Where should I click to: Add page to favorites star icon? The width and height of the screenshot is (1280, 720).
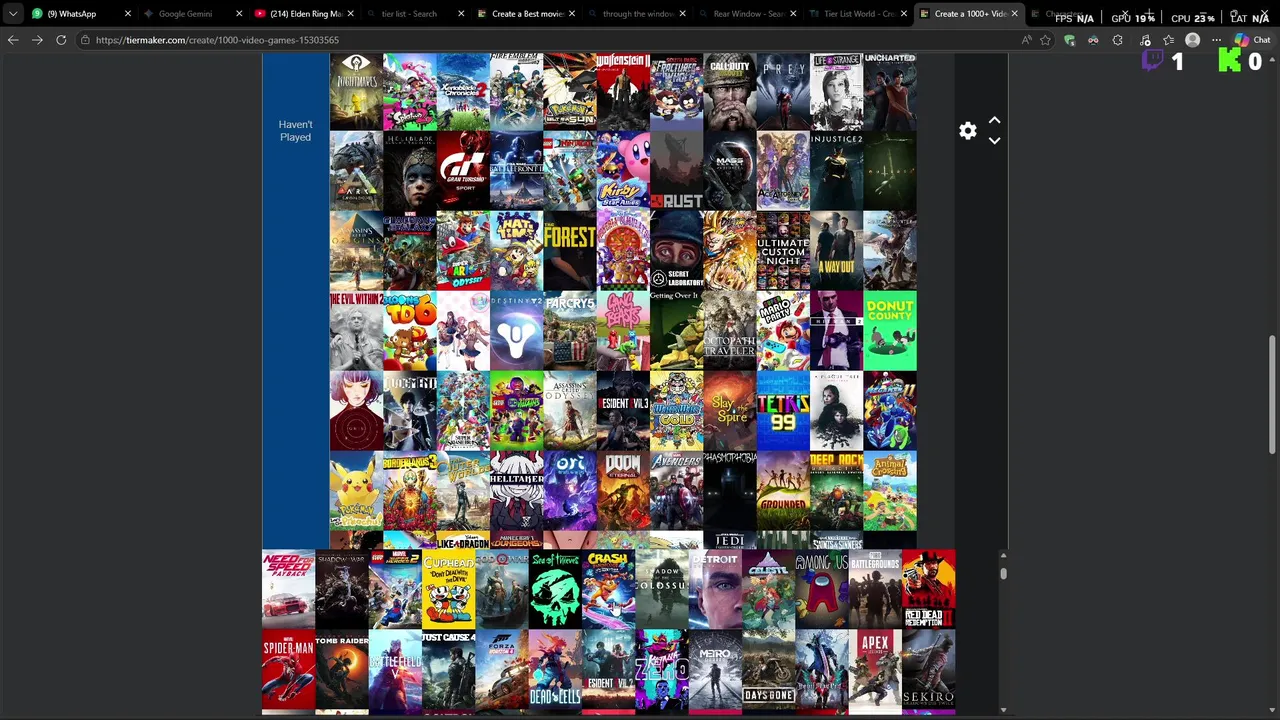[1045, 40]
